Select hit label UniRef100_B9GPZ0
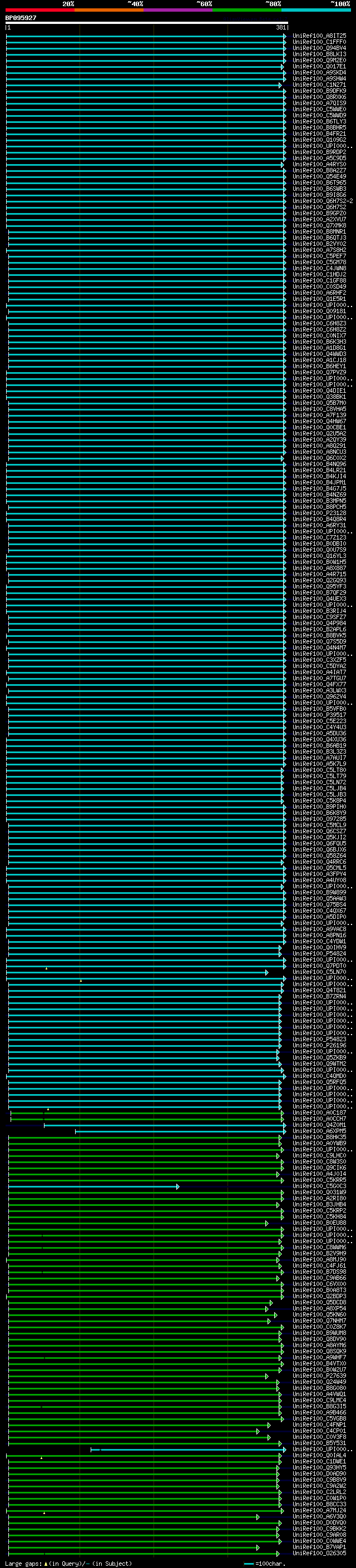356x1568 pixels. click(319, 213)
